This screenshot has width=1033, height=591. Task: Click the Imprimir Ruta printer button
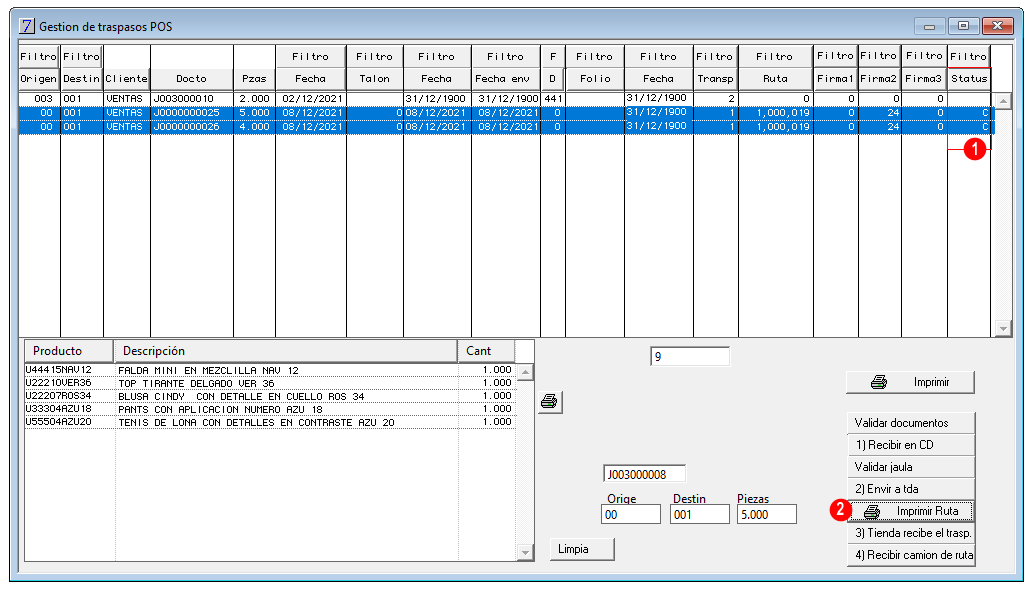[910, 511]
